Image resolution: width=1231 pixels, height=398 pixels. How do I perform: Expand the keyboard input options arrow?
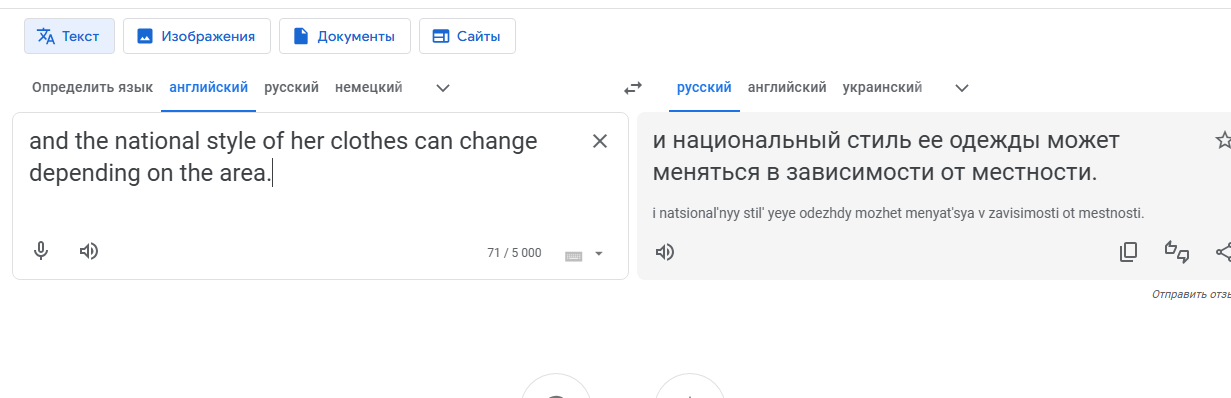pyautogui.click(x=599, y=254)
